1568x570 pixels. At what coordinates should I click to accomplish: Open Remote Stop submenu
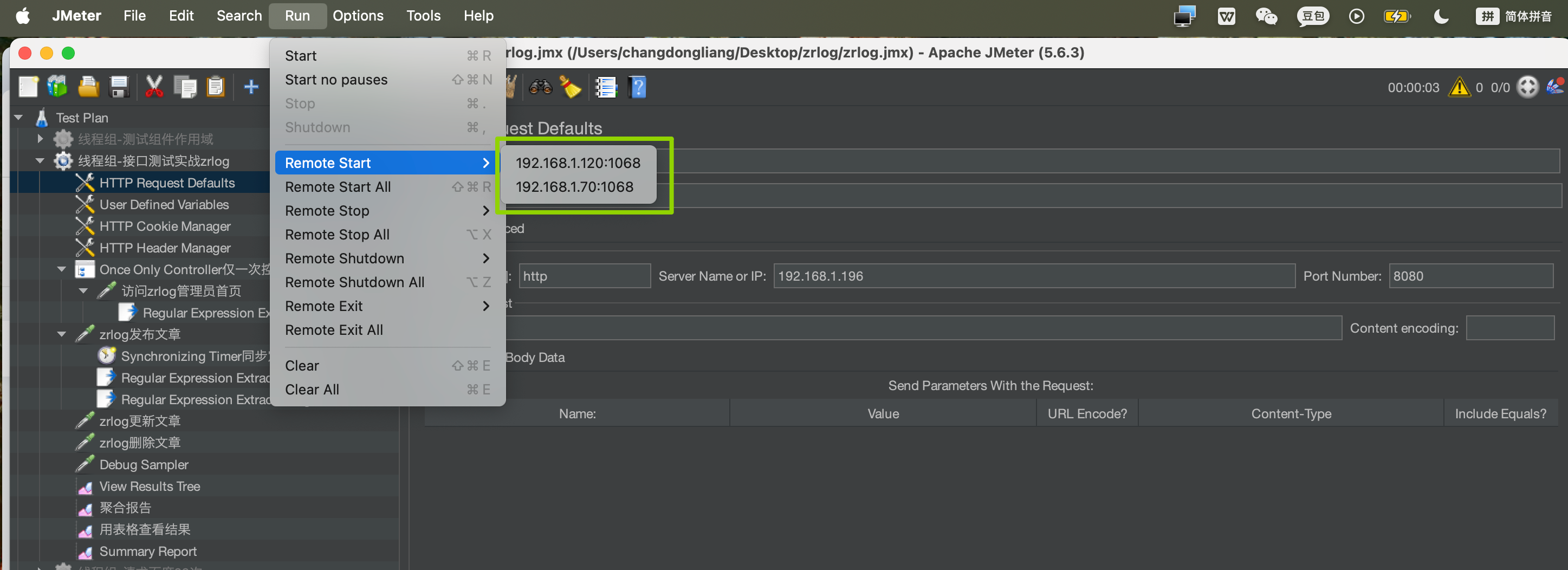coord(387,211)
